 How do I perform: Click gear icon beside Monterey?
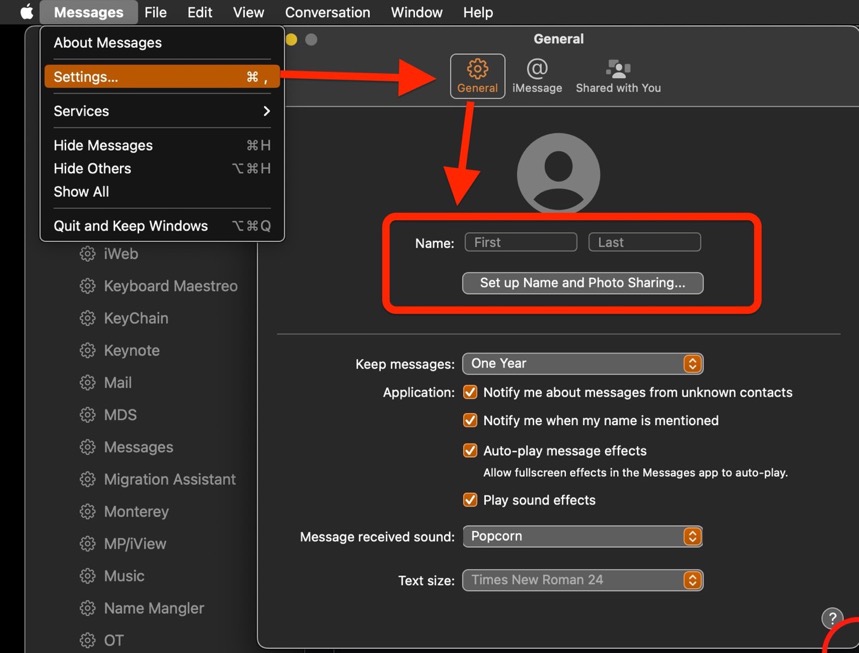pyautogui.click(x=87, y=512)
